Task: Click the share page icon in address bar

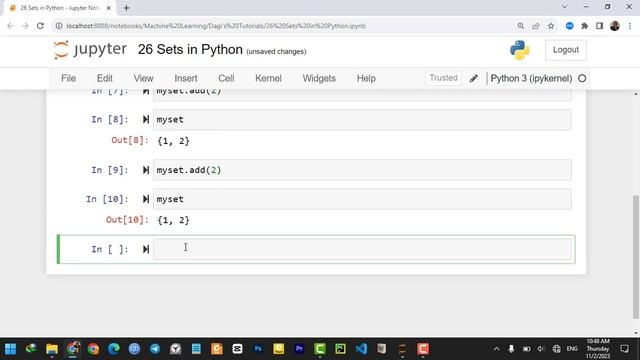Action: [x=536, y=26]
